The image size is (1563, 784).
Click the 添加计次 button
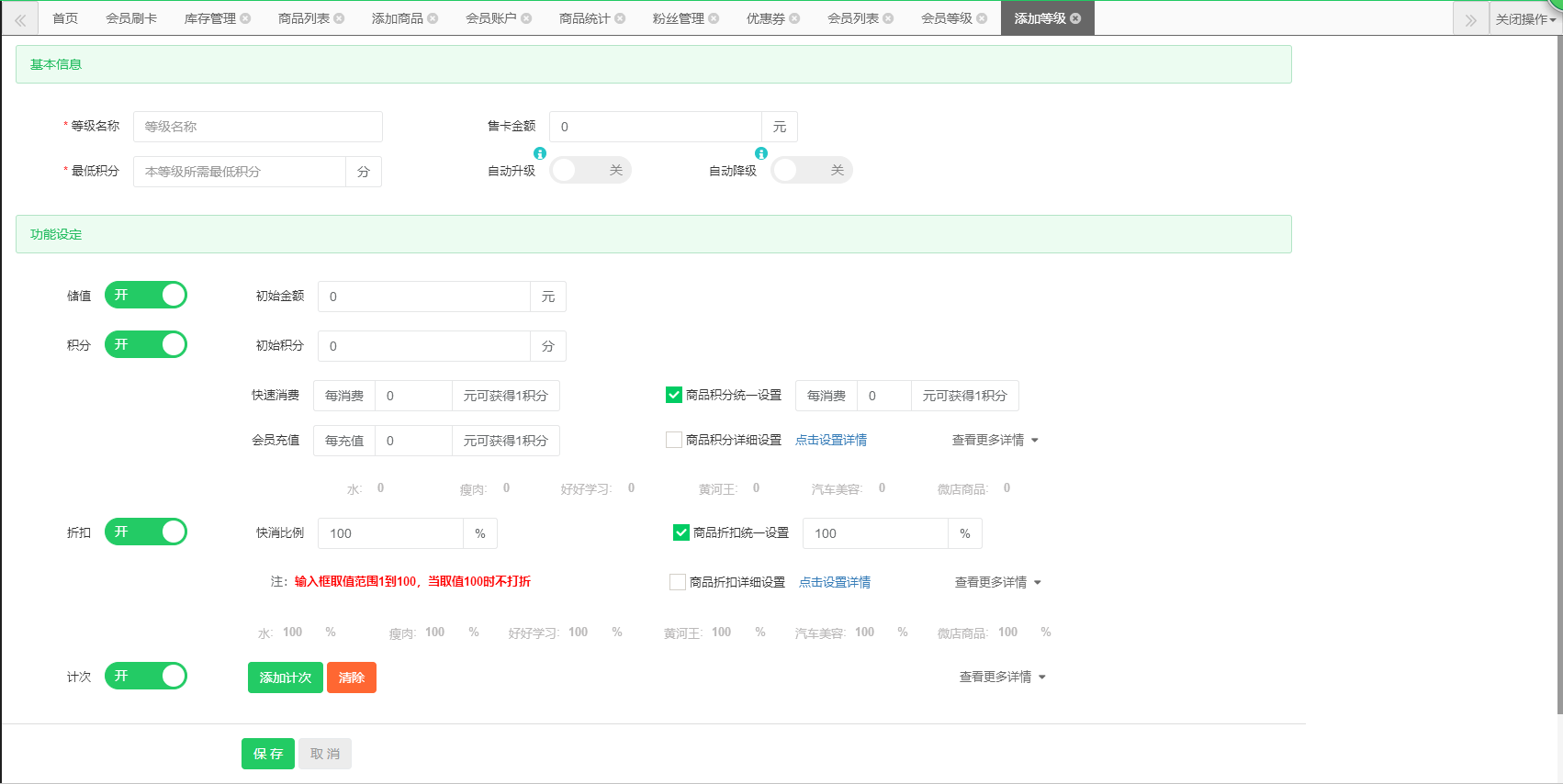click(x=286, y=678)
